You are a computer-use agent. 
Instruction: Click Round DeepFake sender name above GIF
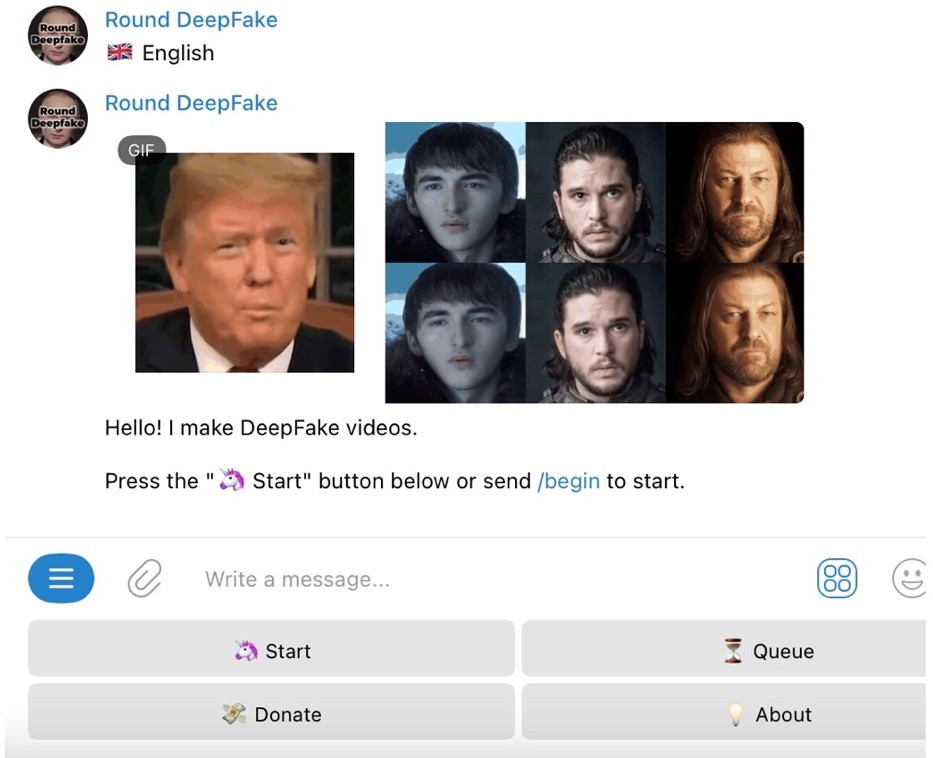[191, 103]
